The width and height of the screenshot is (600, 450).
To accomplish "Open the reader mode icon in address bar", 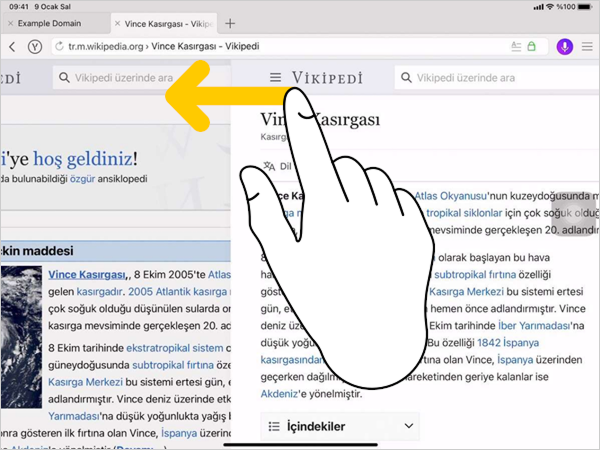I will point(516,46).
